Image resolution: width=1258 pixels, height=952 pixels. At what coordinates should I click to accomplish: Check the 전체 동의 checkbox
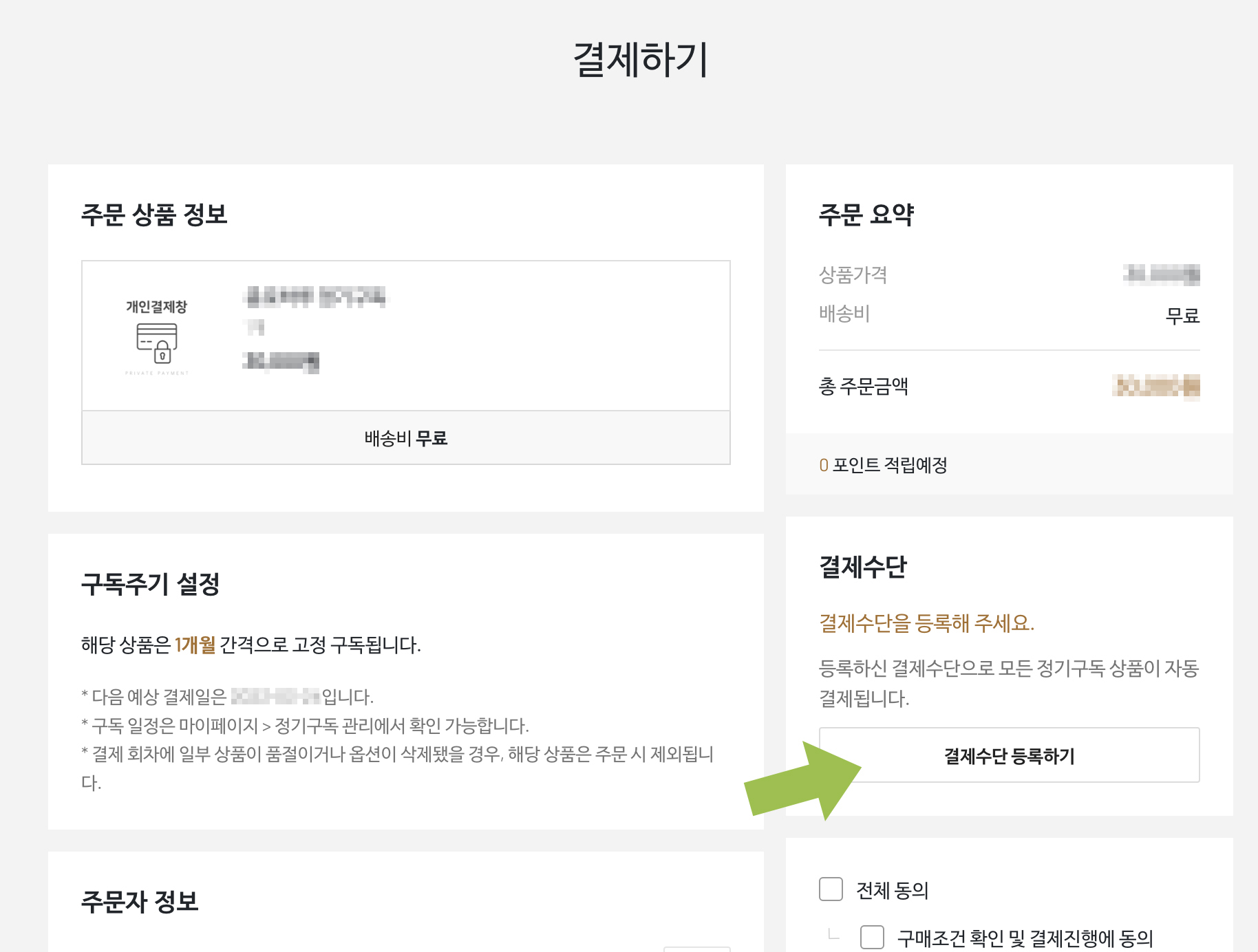pos(831,889)
